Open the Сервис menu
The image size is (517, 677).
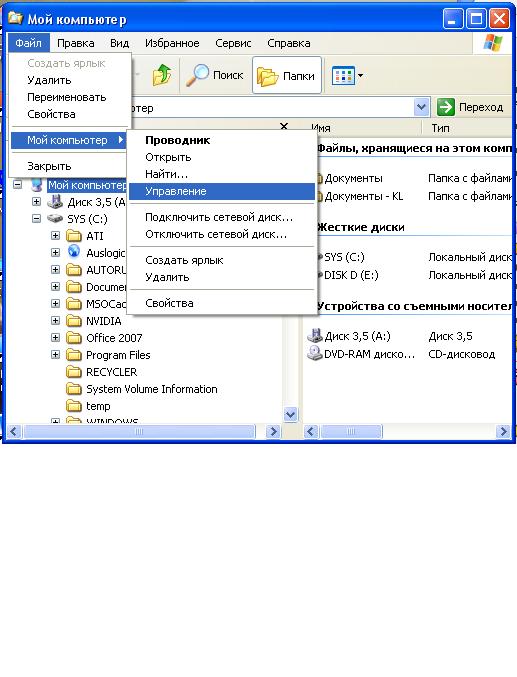(233, 43)
